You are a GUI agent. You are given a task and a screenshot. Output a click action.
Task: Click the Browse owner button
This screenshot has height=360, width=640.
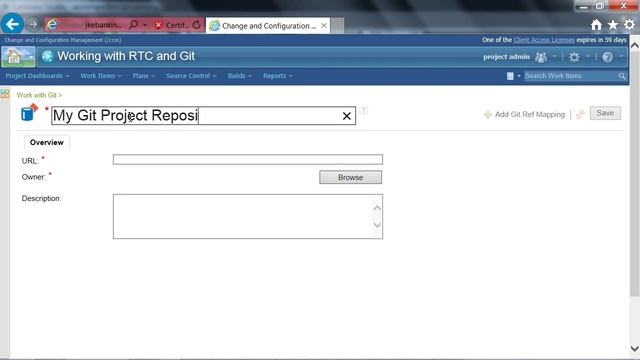[351, 177]
